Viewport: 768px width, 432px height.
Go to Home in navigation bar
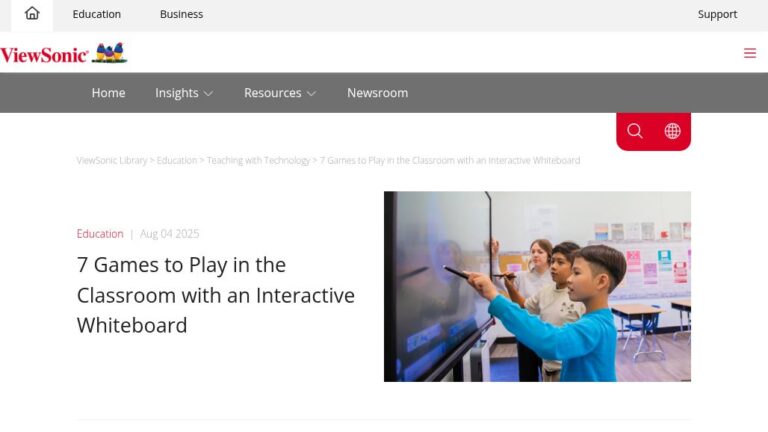click(x=108, y=93)
